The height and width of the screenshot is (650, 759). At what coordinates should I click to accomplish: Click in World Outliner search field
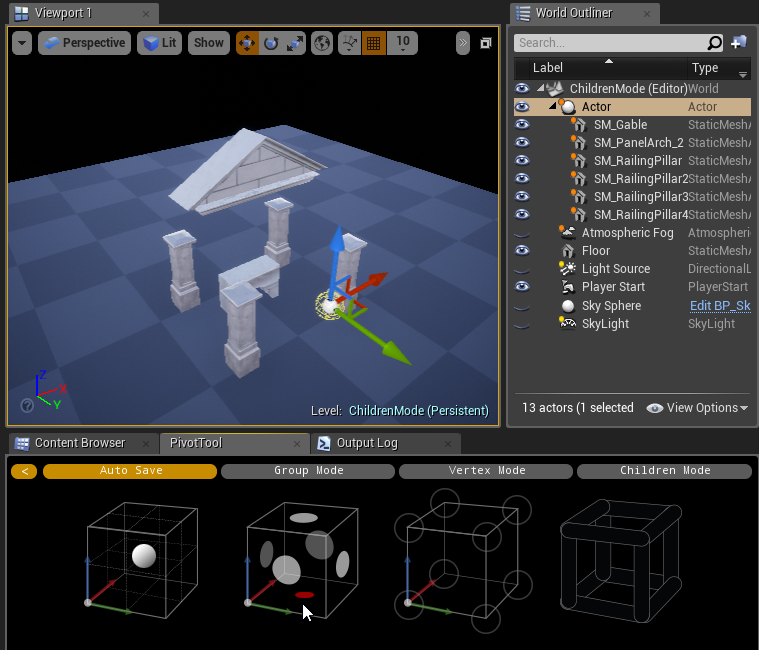611,43
